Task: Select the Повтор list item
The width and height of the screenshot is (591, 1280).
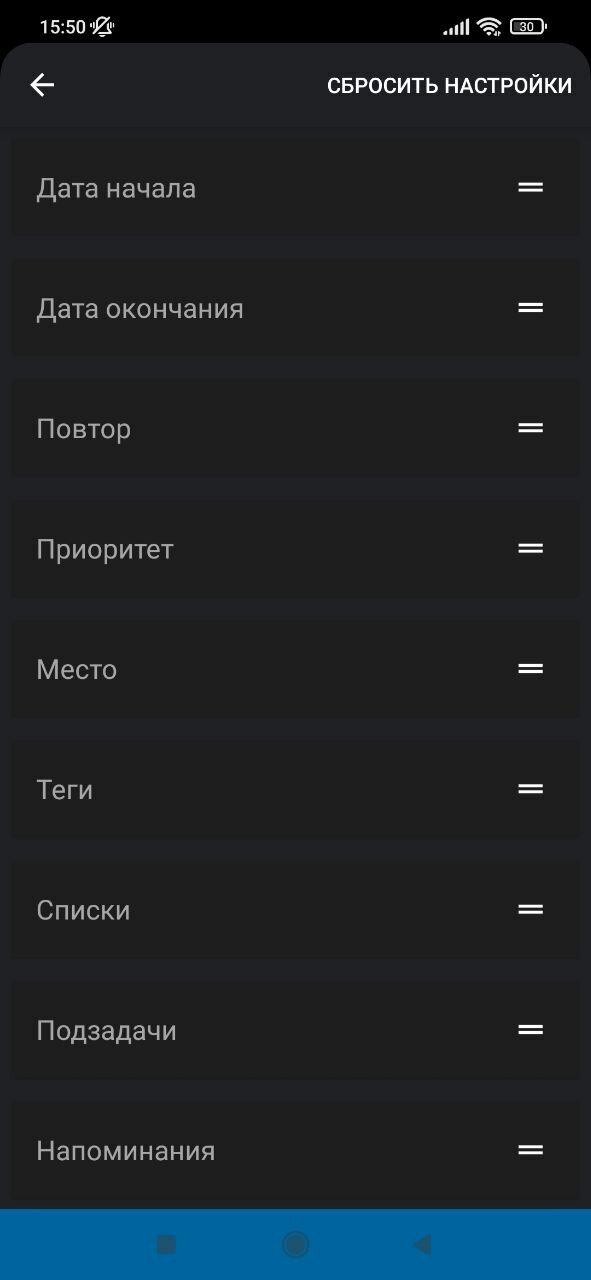Action: click(x=295, y=428)
